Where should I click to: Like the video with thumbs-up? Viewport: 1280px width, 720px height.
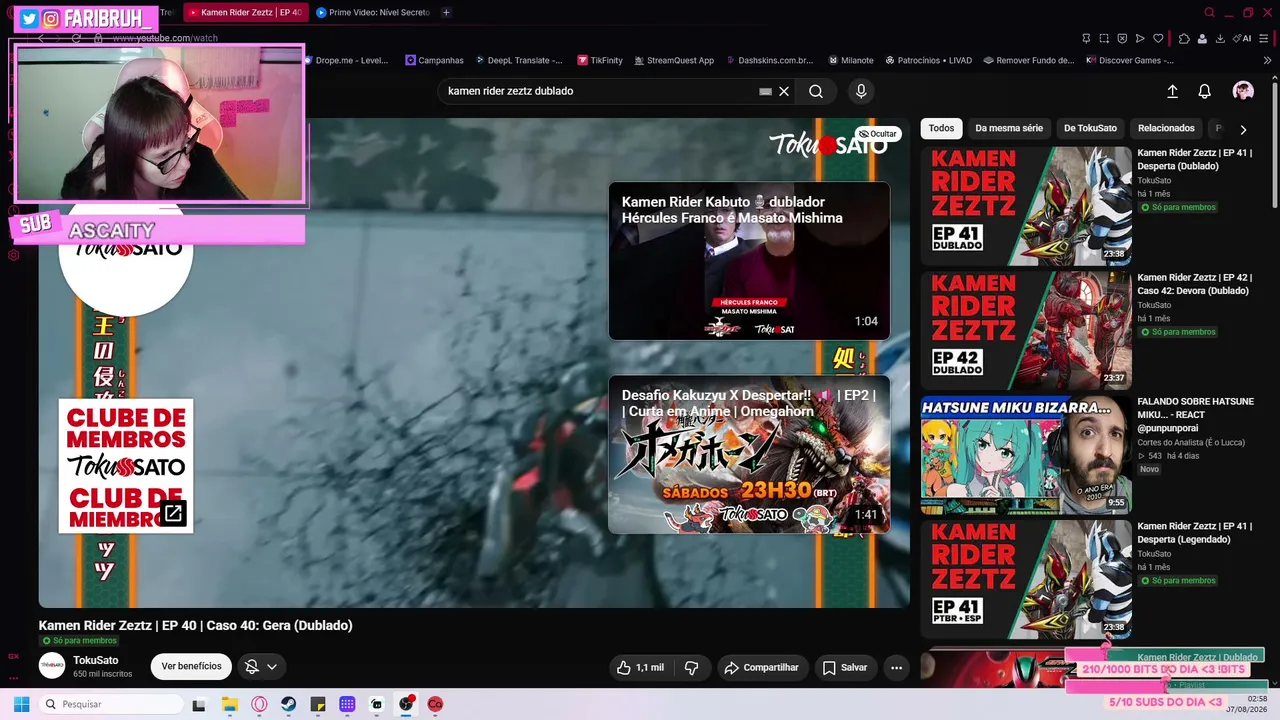coord(640,667)
